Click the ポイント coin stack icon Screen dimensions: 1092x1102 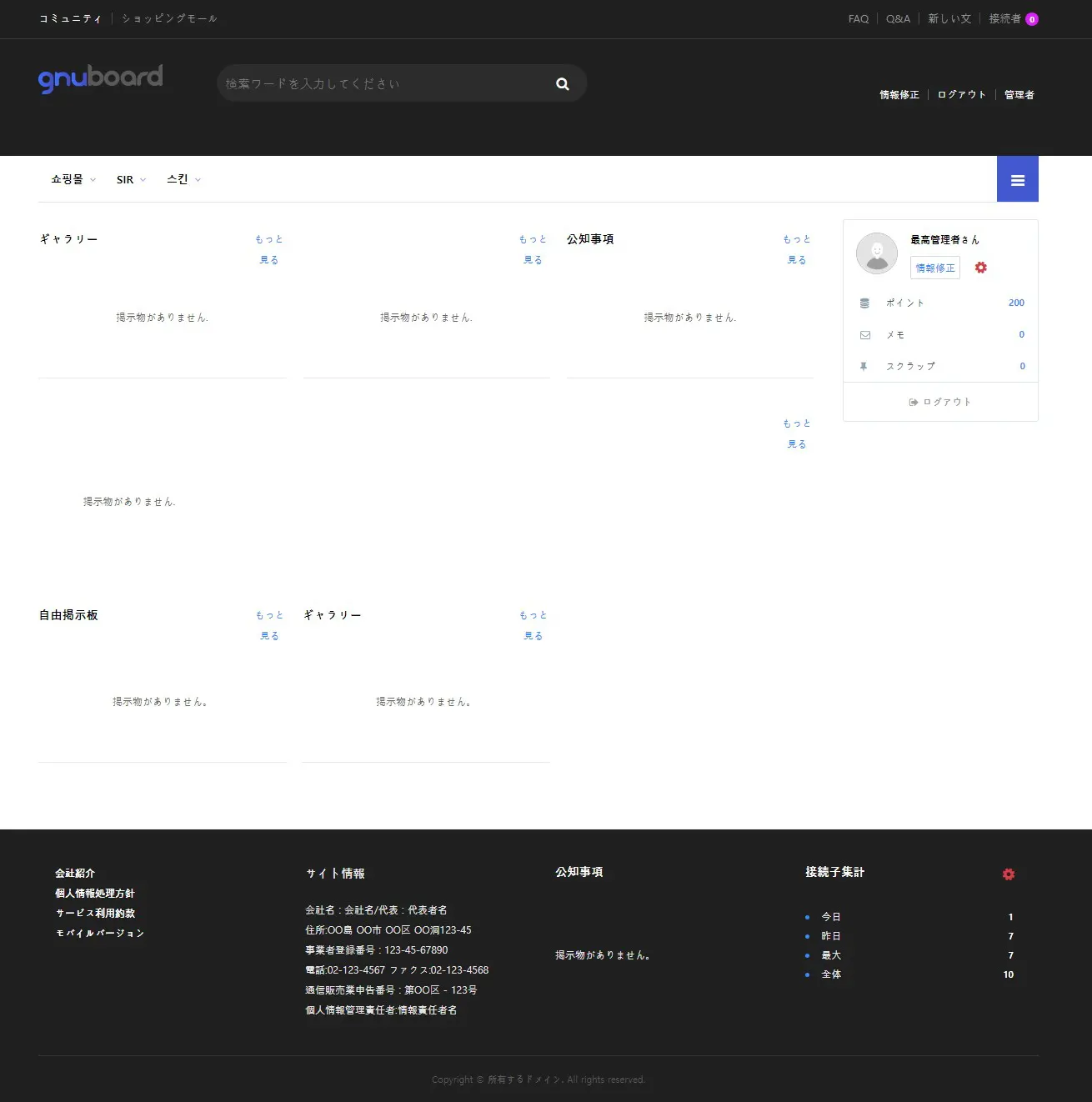point(864,303)
